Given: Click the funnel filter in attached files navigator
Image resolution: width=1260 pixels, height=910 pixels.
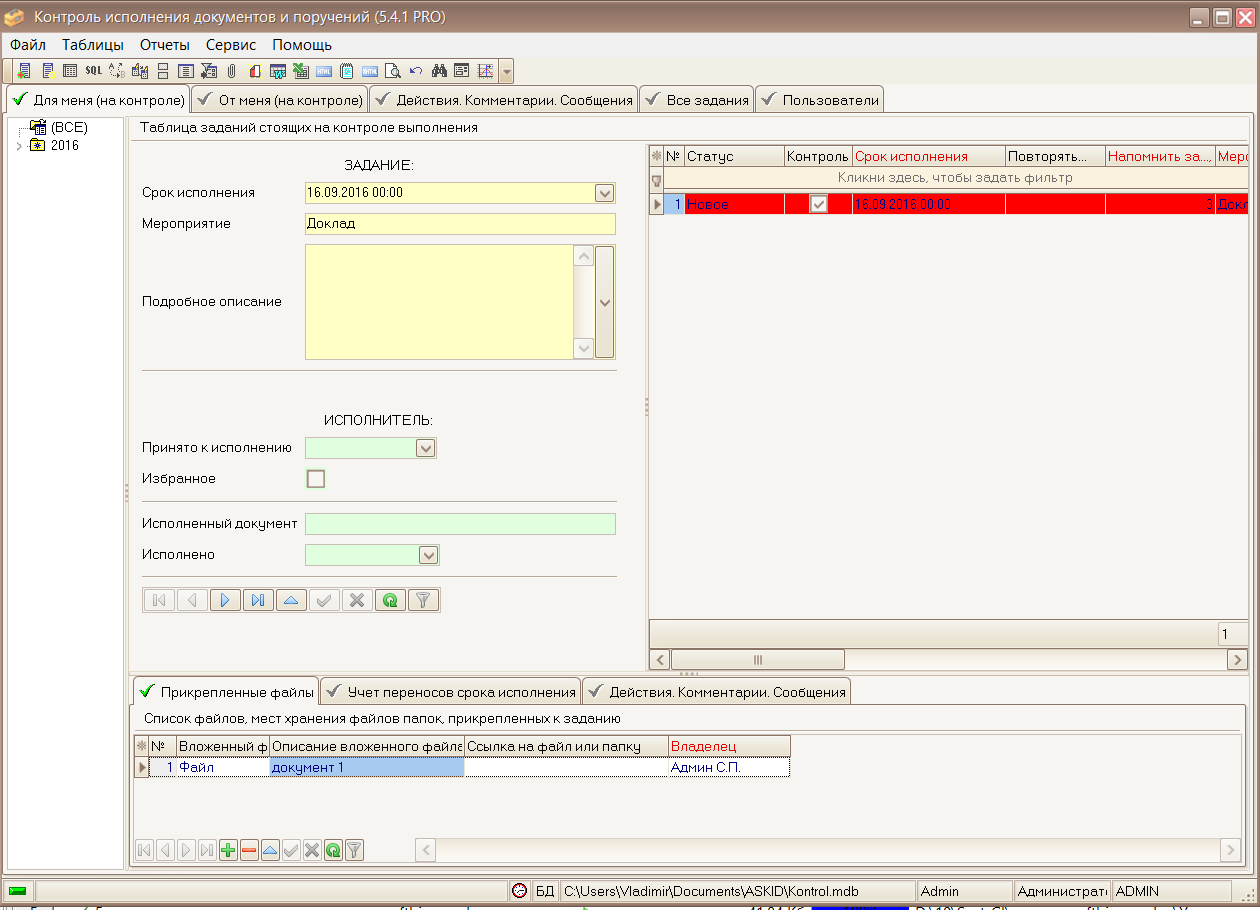Looking at the screenshot, I should point(354,850).
